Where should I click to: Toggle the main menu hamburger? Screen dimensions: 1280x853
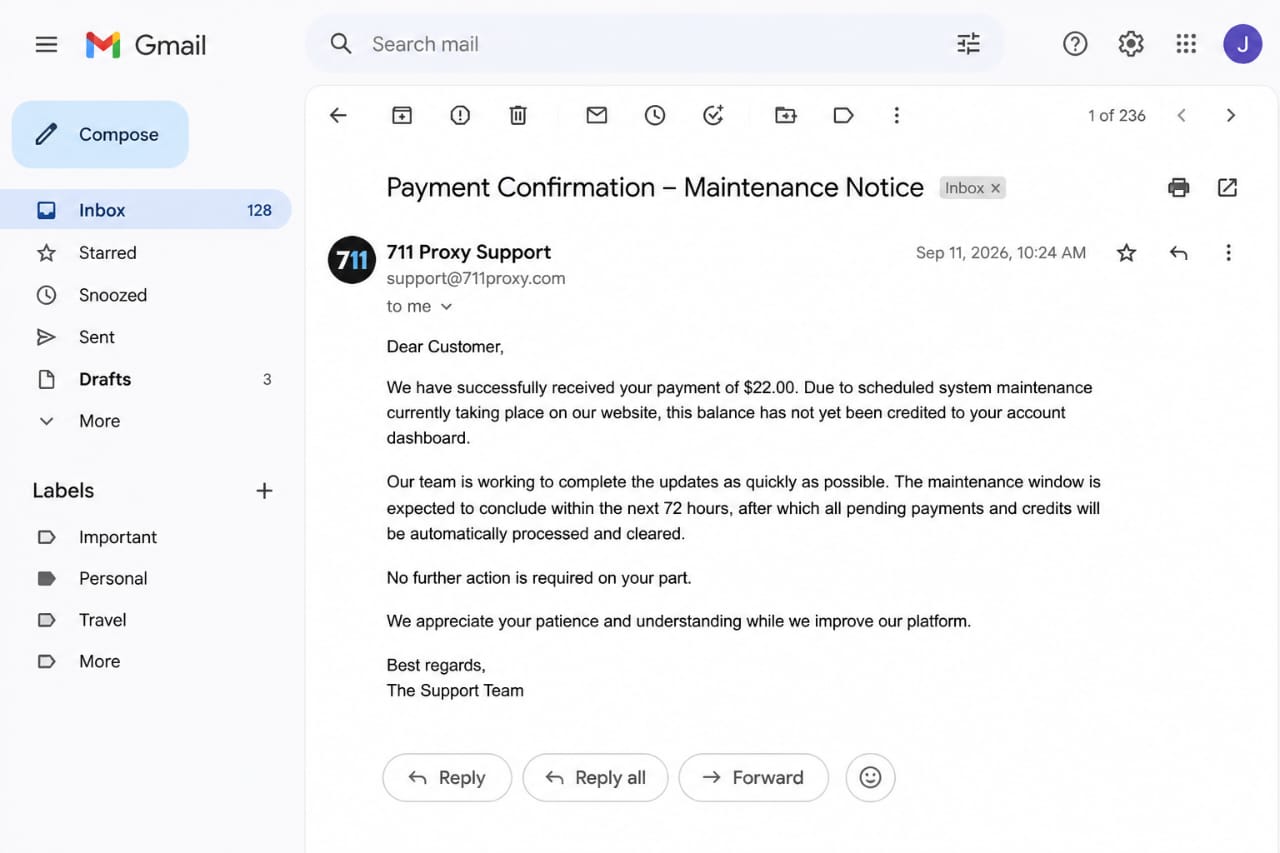46,44
